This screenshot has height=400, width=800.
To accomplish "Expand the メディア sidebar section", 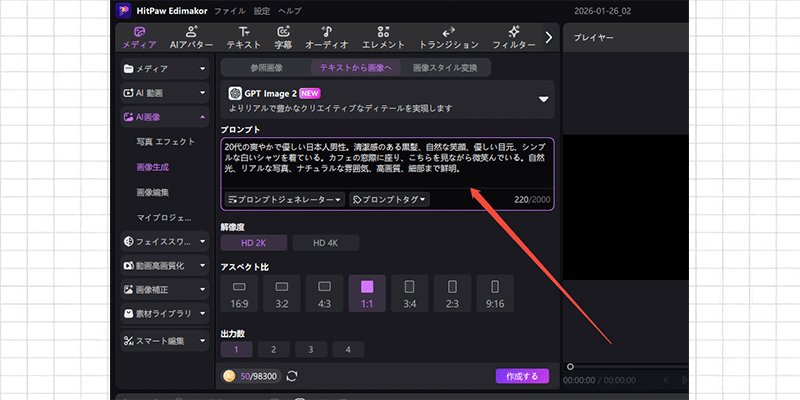I will click(x=165, y=68).
